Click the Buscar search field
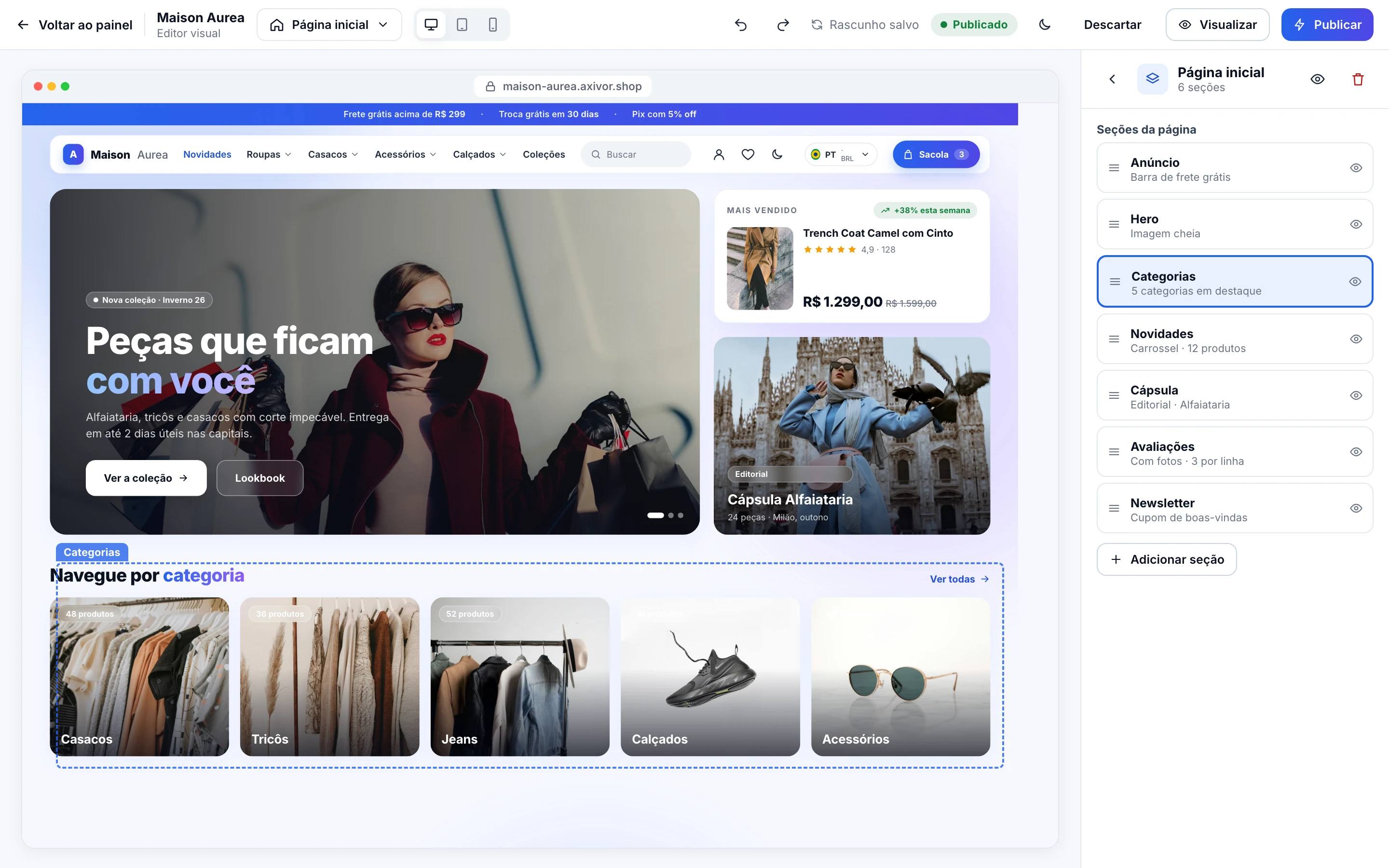1389x868 pixels. [636, 154]
